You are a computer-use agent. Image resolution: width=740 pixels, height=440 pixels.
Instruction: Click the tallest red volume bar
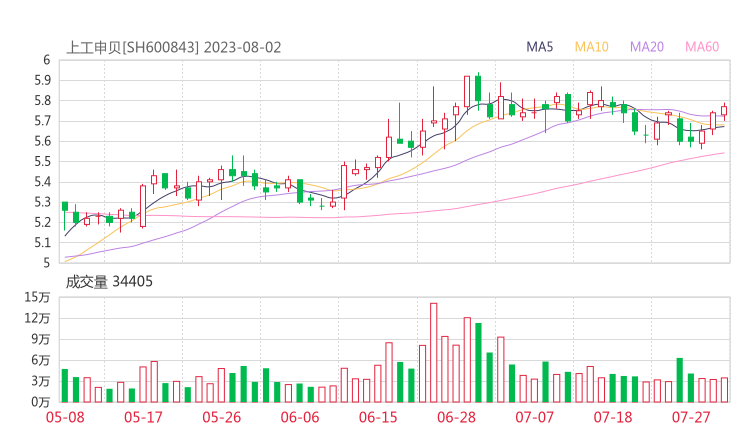pyautogui.click(x=434, y=352)
